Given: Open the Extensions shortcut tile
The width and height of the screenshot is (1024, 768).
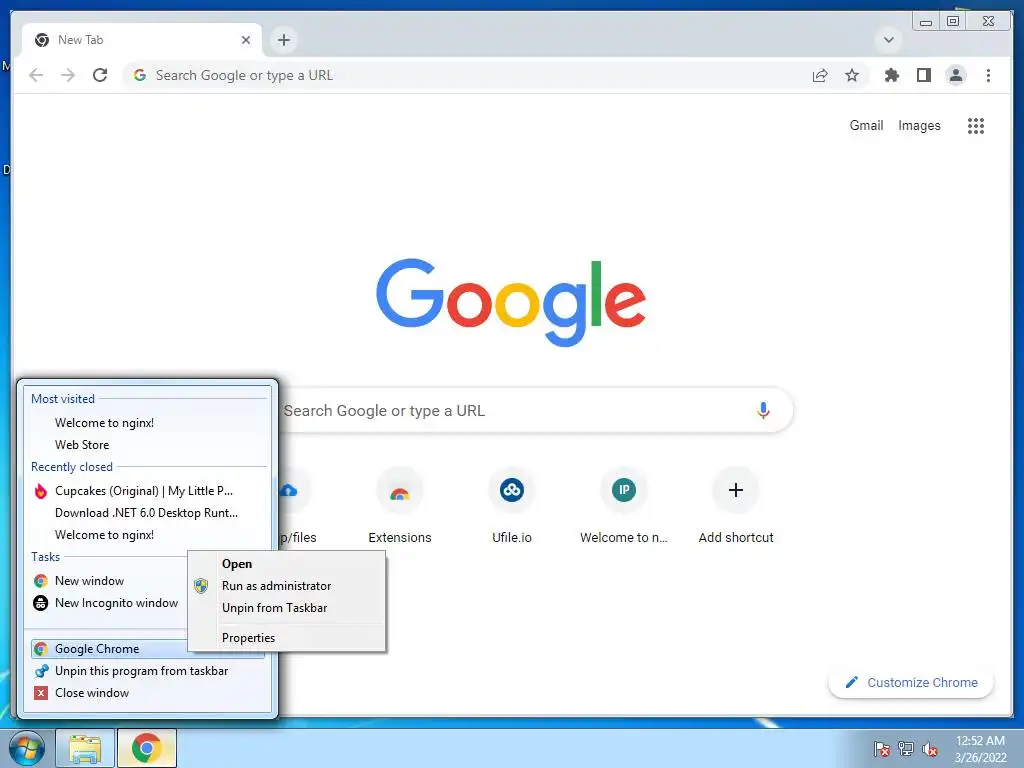Looking at the screenshot, I should coord(400,506).
